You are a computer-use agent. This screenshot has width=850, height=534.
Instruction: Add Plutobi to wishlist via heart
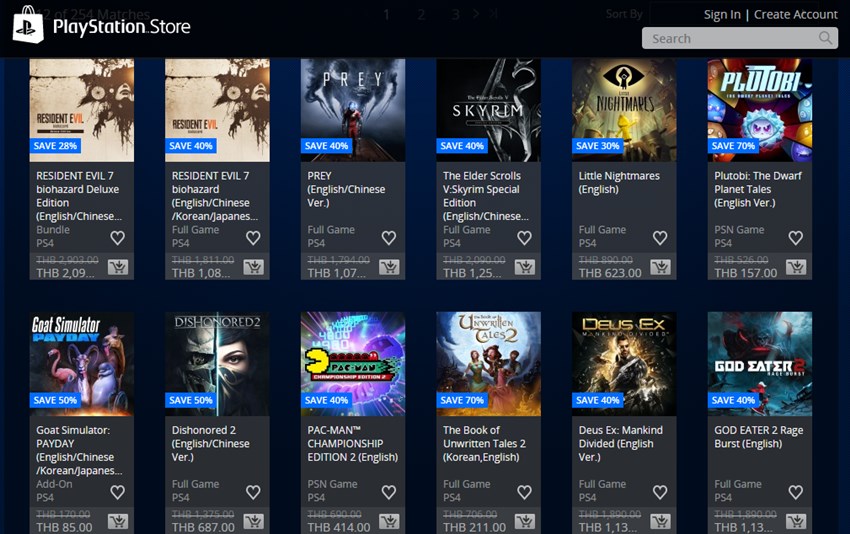pyautogui.click(x=795, y=237)
